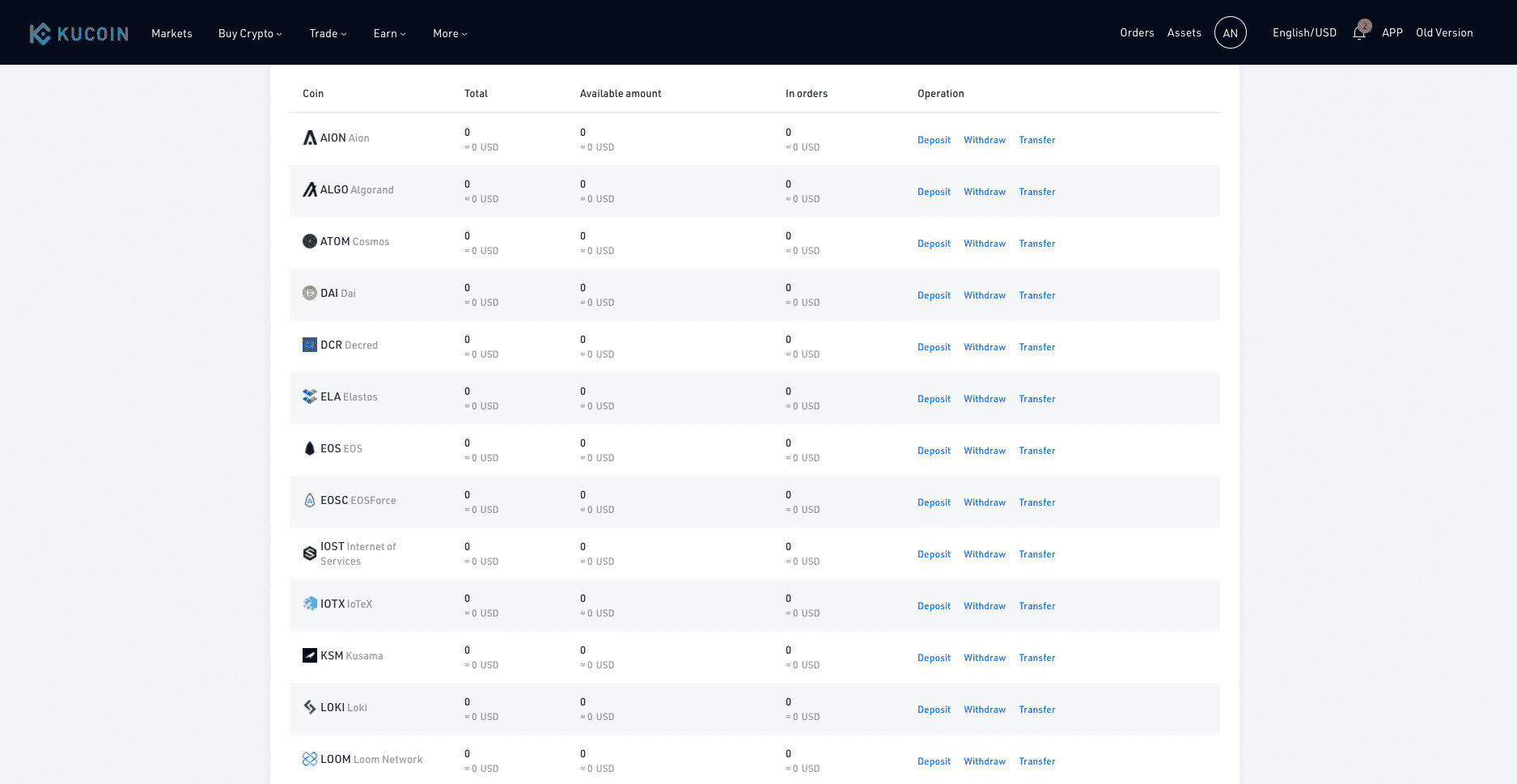This screenshot has height=784, width=1517.
Task: Go to the Markets menu
Action: coord(172,33)
